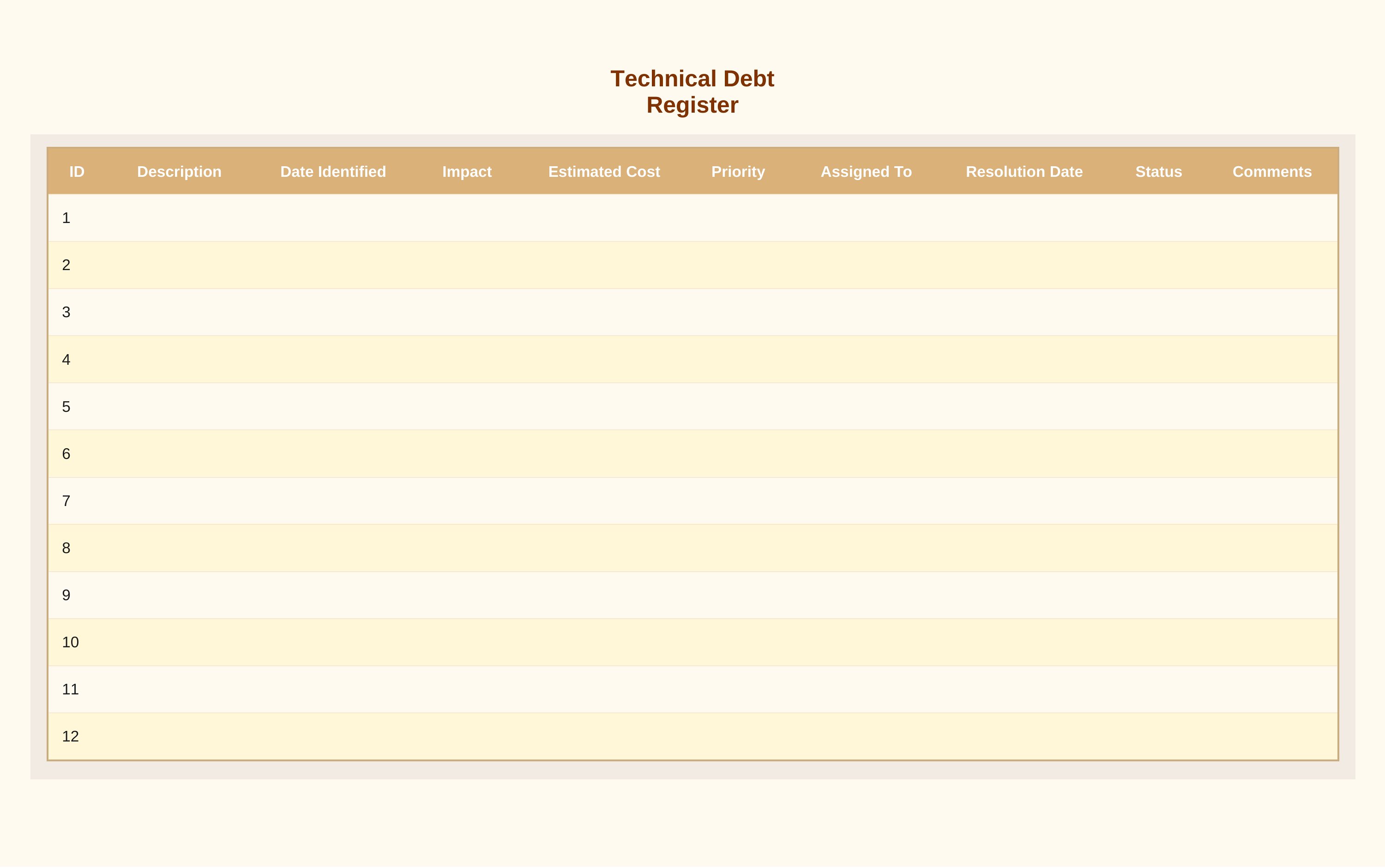1385x868 pixels.
Task: Click the ID cell with number 8
Action: (77, 548)
